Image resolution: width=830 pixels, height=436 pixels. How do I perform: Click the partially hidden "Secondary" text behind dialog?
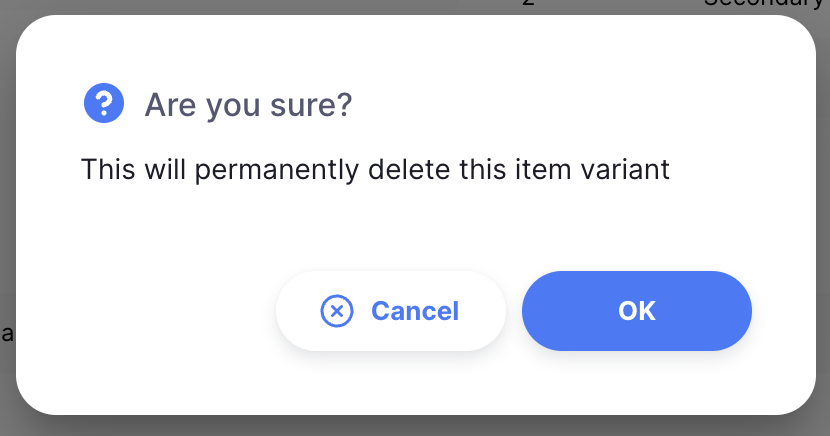pyautogui.click(x=766, y=4)
